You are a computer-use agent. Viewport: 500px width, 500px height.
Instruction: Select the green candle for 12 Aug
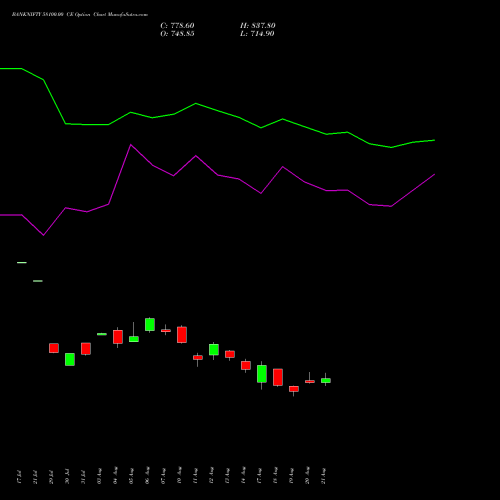[x=214, y=350]
